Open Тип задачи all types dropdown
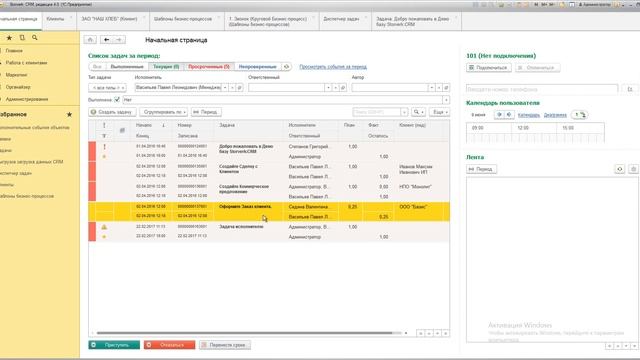Image resolution: width=640 pixels, height=360 pixels. coord(107,88)
